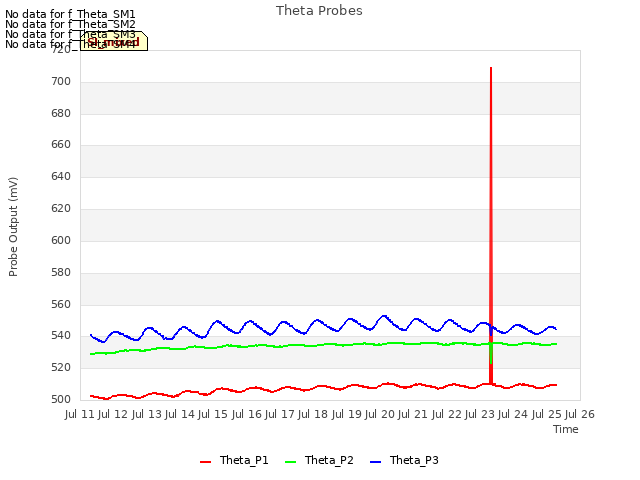Click the 520 y-axis tick label
This screenshot has width=640, height=480.
pos(61,367)
